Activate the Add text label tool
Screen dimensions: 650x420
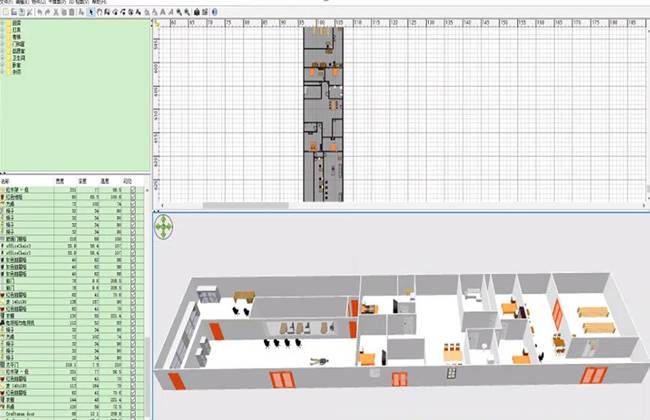coord(138,12)
